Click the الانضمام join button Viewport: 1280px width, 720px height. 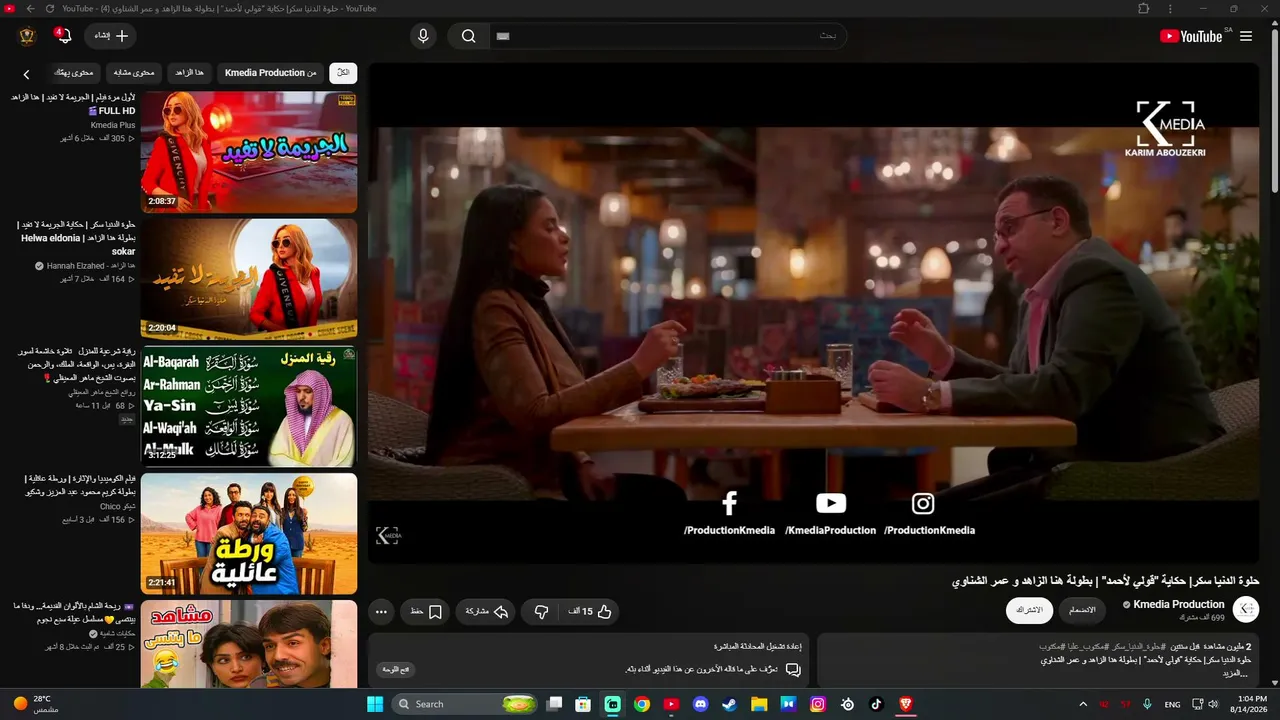pyautogui.click(x=1082, y=610)
